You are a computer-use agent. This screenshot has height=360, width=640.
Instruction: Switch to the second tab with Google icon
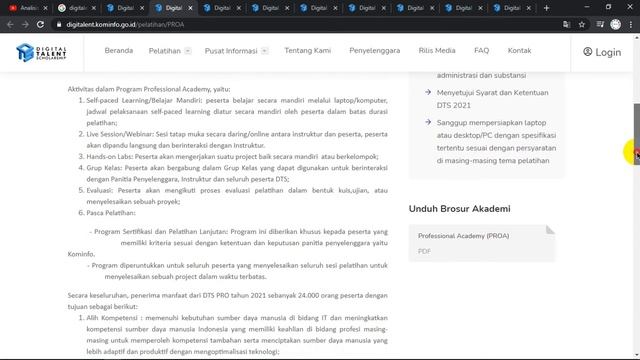click(x=77, y=8)
